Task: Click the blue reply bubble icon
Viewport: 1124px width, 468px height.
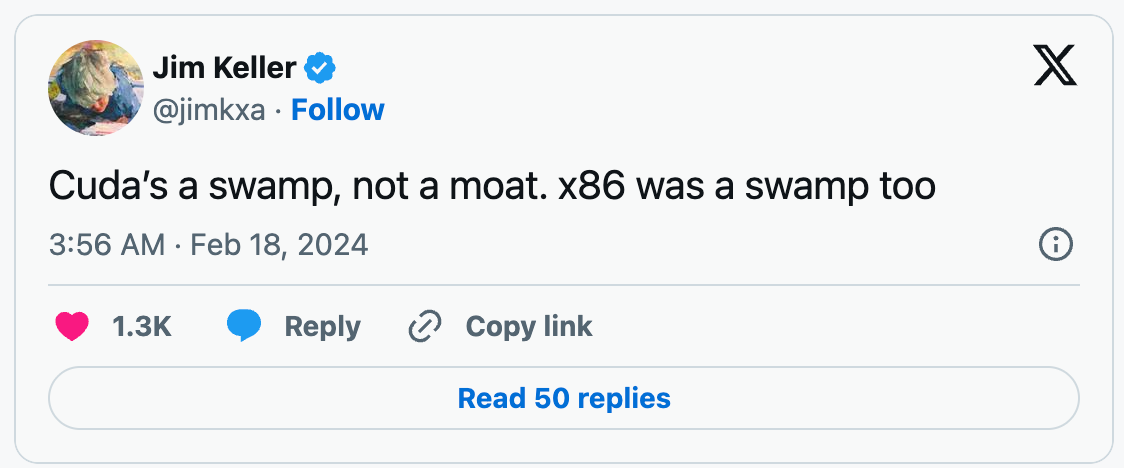Action: 244,326
